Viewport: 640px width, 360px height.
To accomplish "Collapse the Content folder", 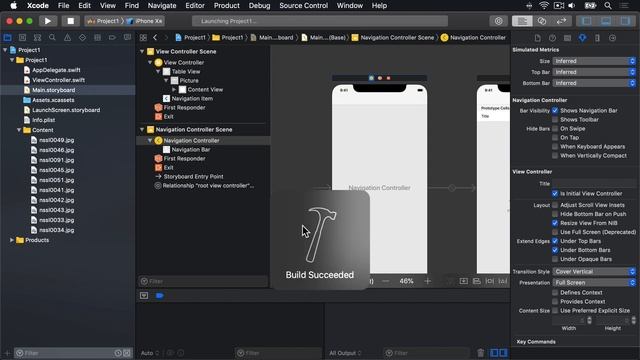I will pyautogui.click(x=19, y=130).
